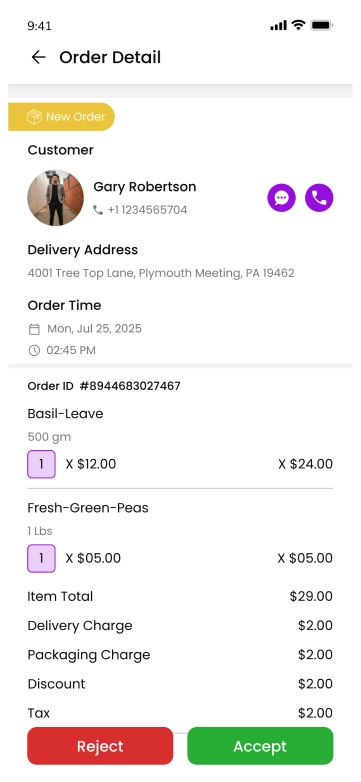Go back using the arrow icon
361x782 pixels.
point(38,57)
